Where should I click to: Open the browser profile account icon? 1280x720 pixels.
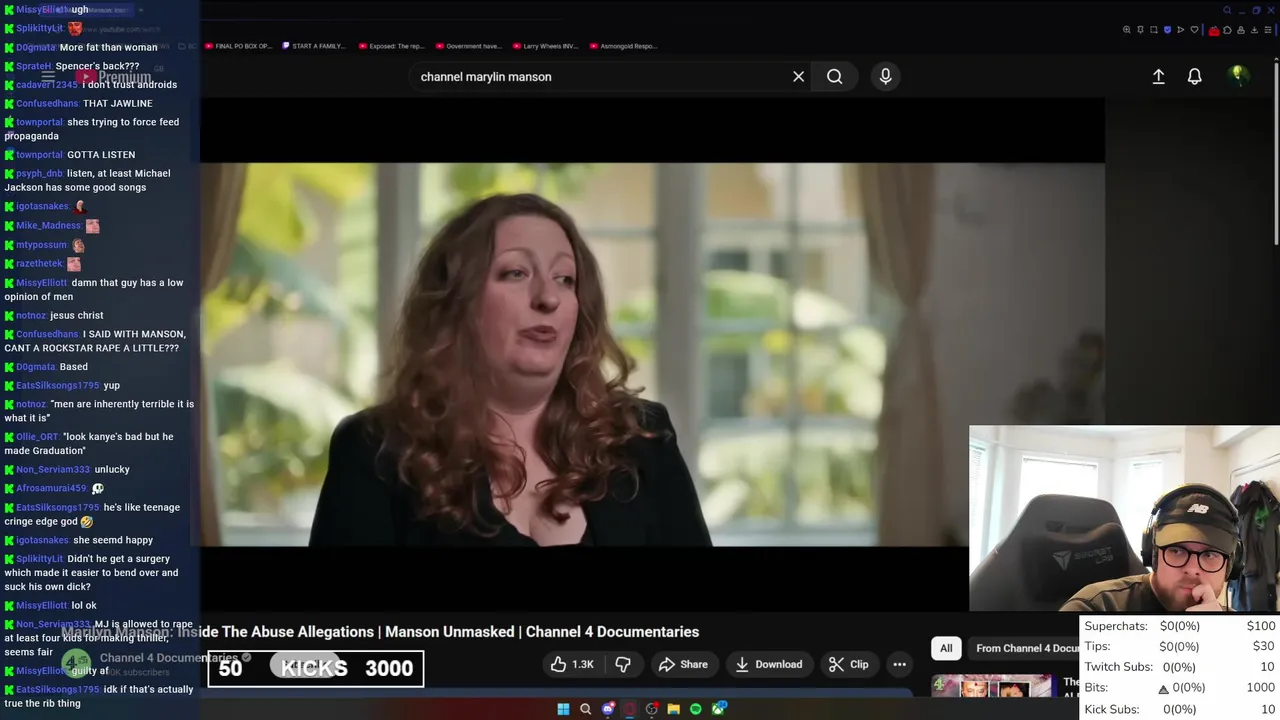[x=1241, y=30]
